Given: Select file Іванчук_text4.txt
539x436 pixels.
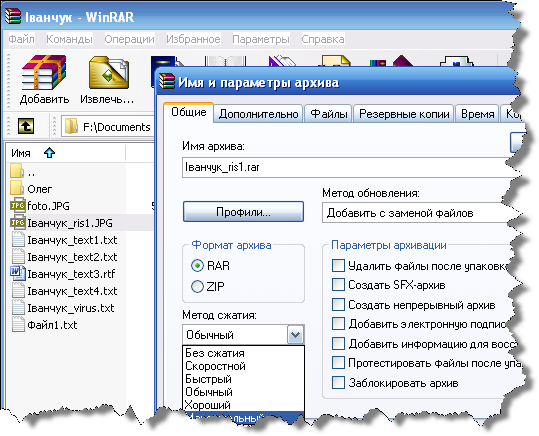Looking at the screenshot, I should pyautogui.click(x=72, y=291).
